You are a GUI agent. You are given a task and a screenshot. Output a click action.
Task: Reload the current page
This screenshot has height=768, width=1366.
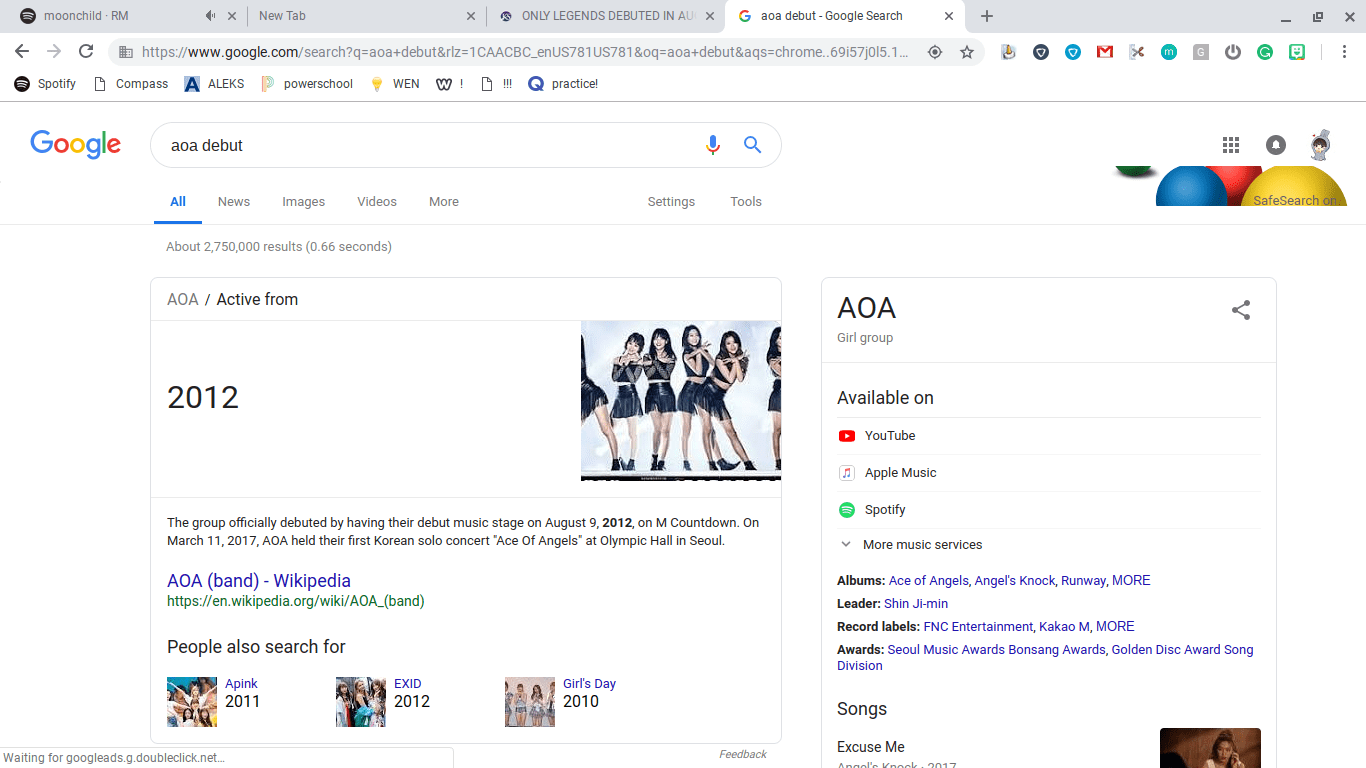point(86,52)
